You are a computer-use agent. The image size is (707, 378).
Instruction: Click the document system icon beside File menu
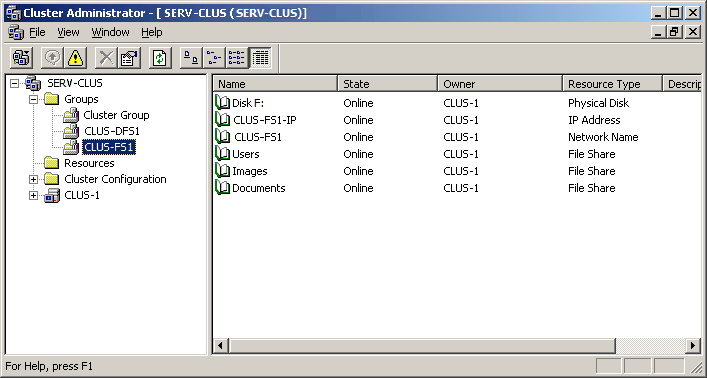coord(16,32)
